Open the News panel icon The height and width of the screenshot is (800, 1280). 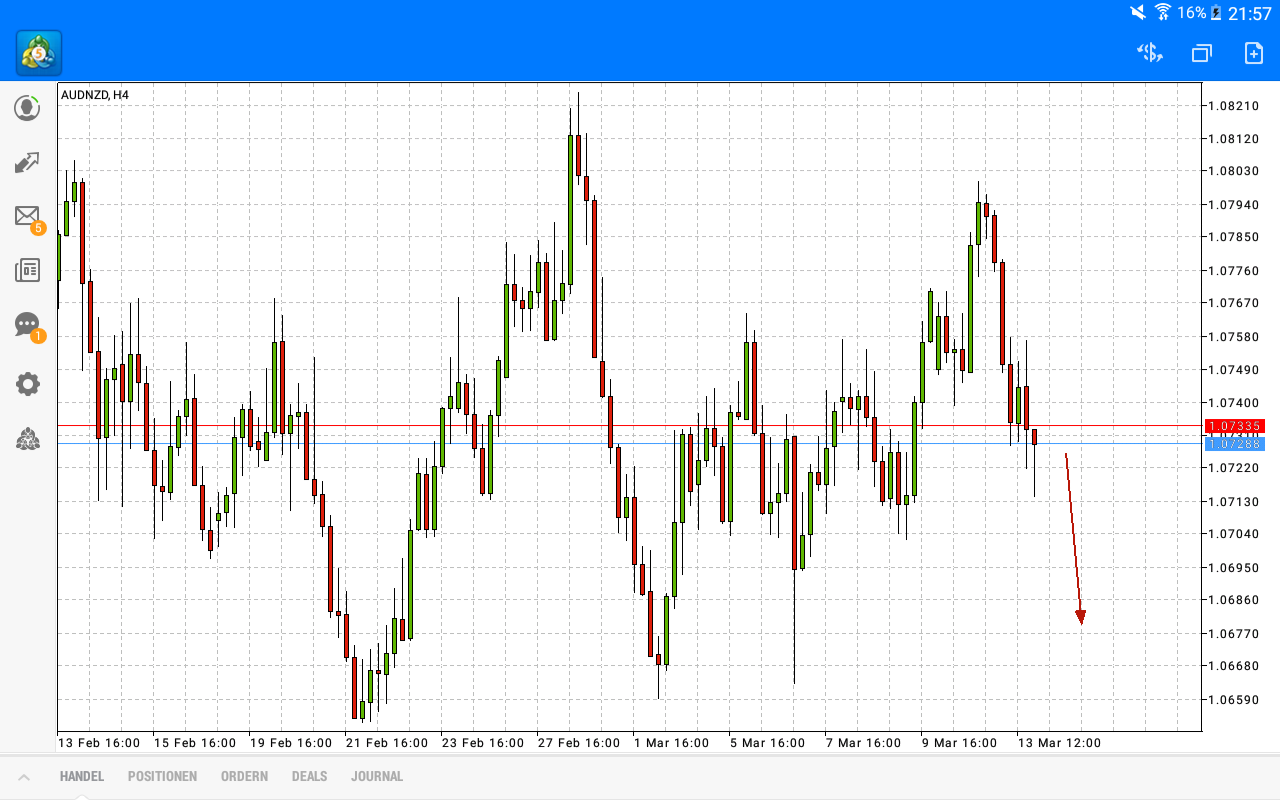pos(27,270)
